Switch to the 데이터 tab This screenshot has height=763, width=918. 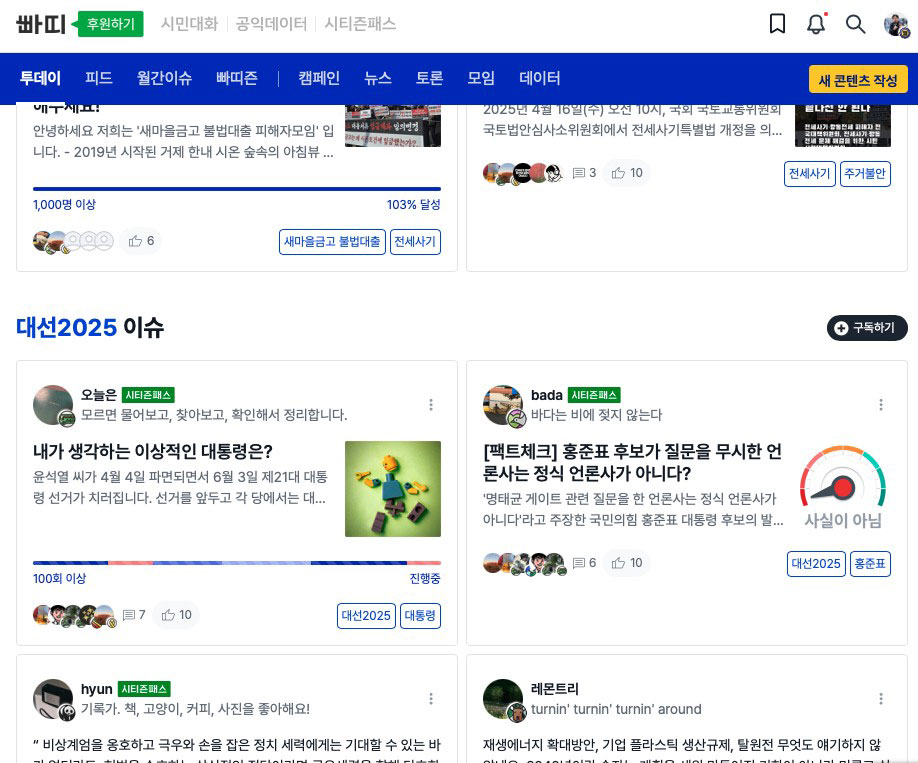coord(539,78)
